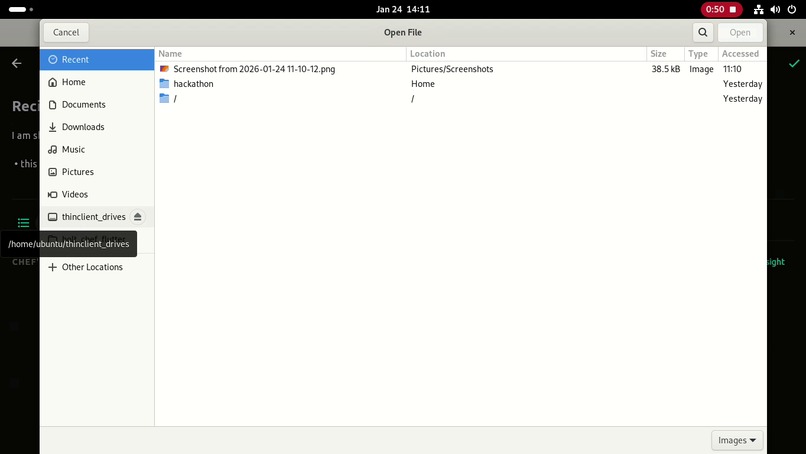Click the root folder icon in file list
Screen dimensions: 806x454
click(164, 99)
